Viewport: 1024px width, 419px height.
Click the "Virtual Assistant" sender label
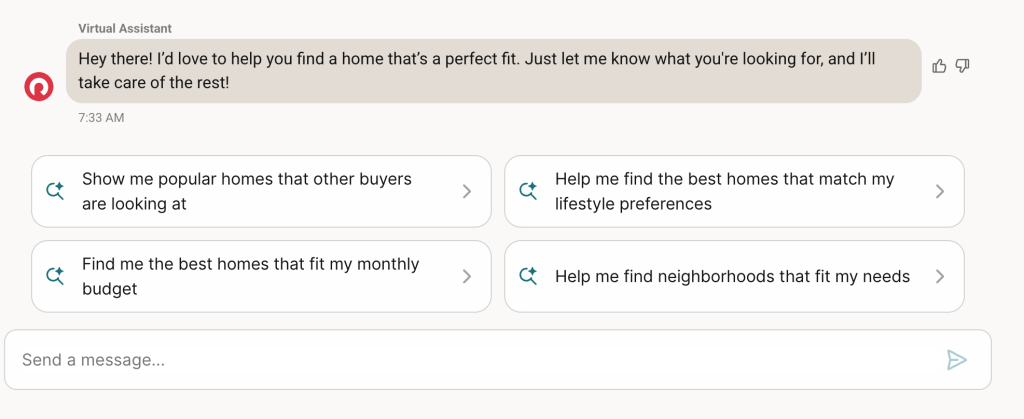point(125,28)
